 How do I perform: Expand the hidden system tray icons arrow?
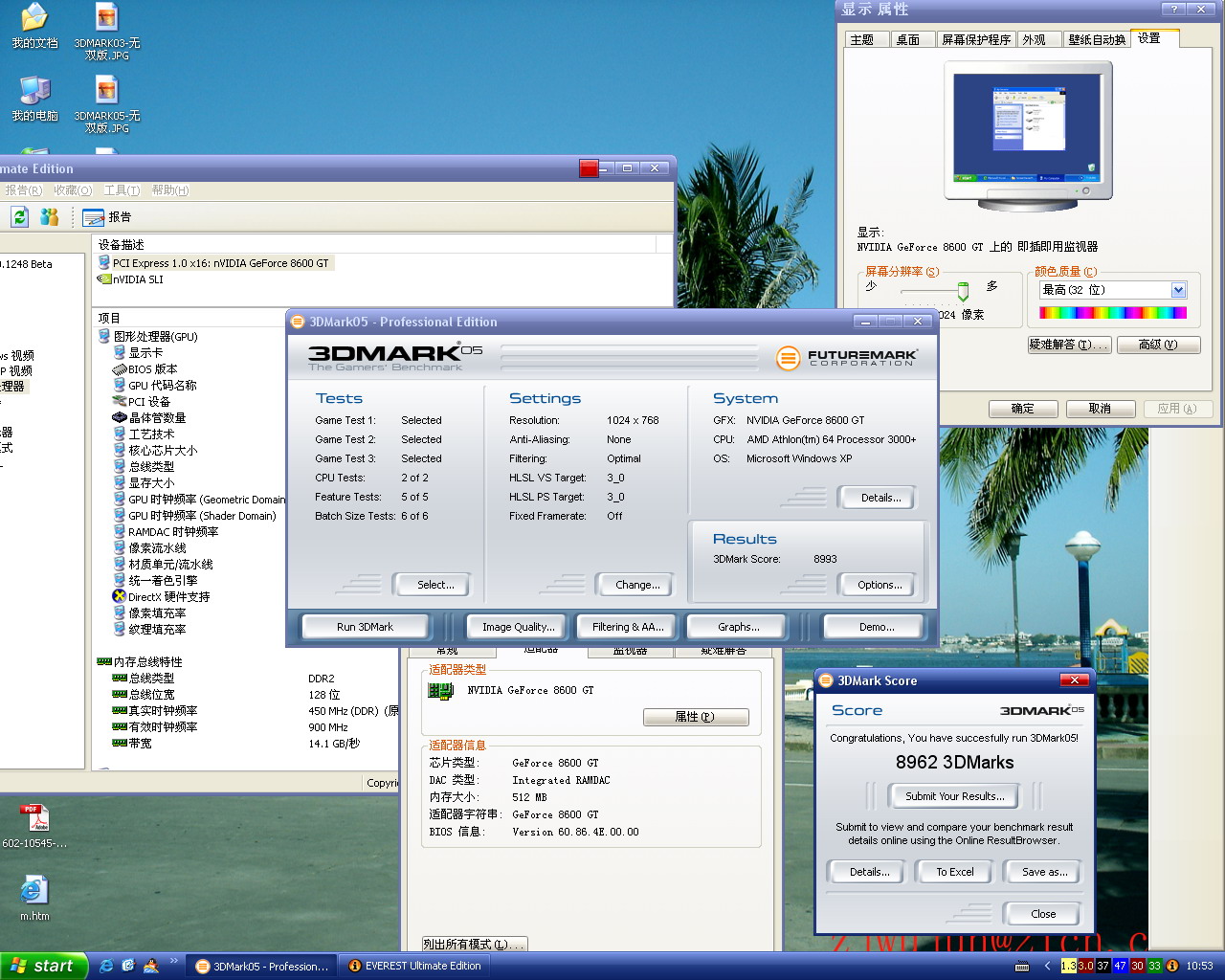tap(1047, 966)
